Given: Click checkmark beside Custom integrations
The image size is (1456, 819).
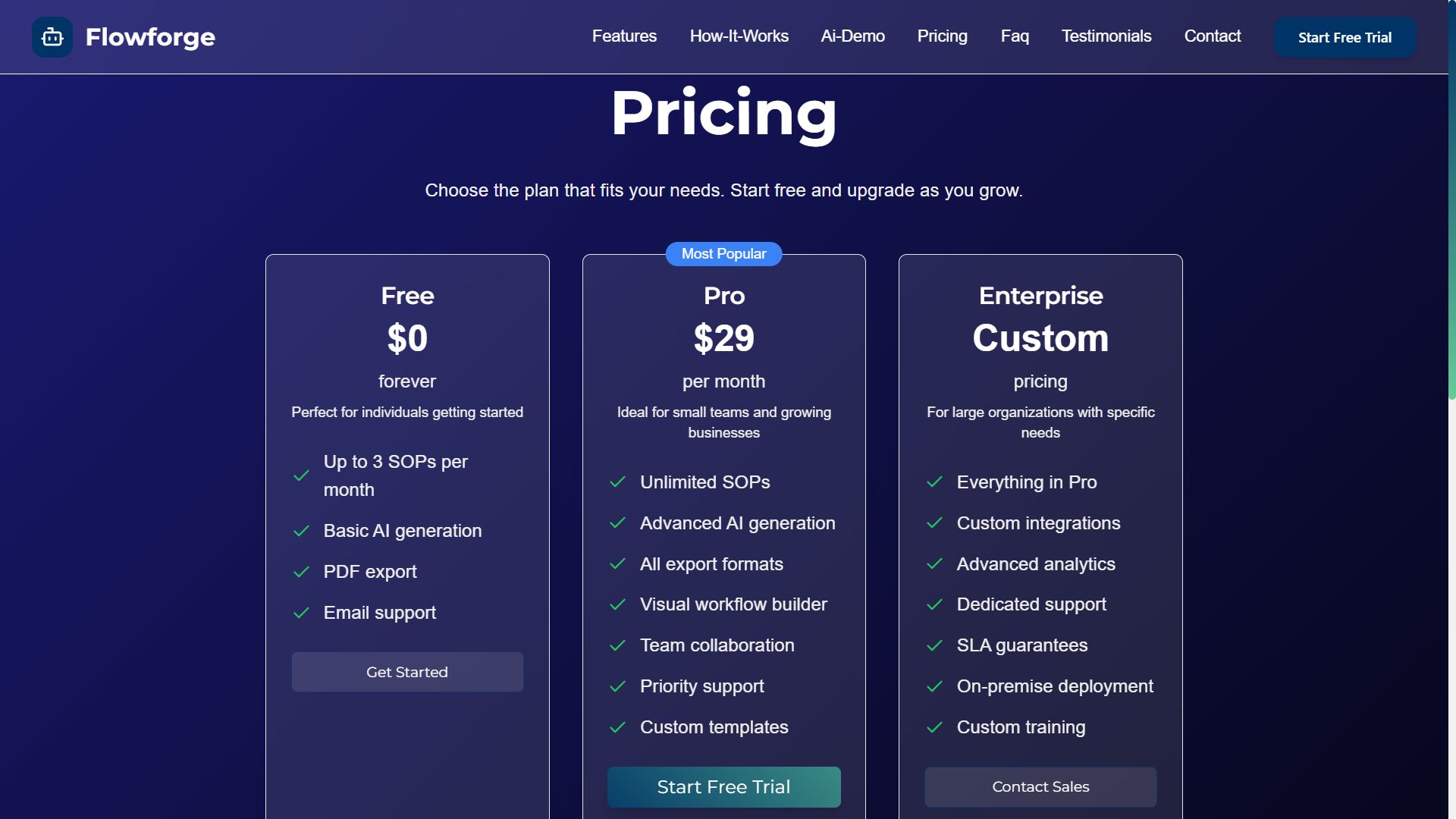Looking at the screenshot, I should 934,523.
